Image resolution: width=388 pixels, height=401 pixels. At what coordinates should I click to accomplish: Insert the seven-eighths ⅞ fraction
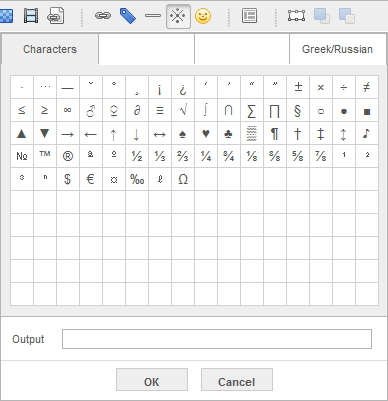321,156
